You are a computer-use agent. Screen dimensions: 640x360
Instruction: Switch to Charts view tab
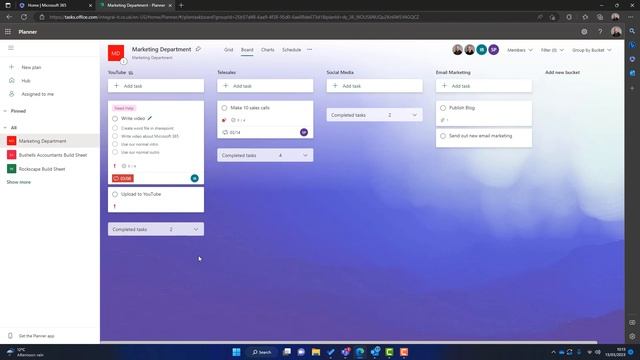point(268,50)
